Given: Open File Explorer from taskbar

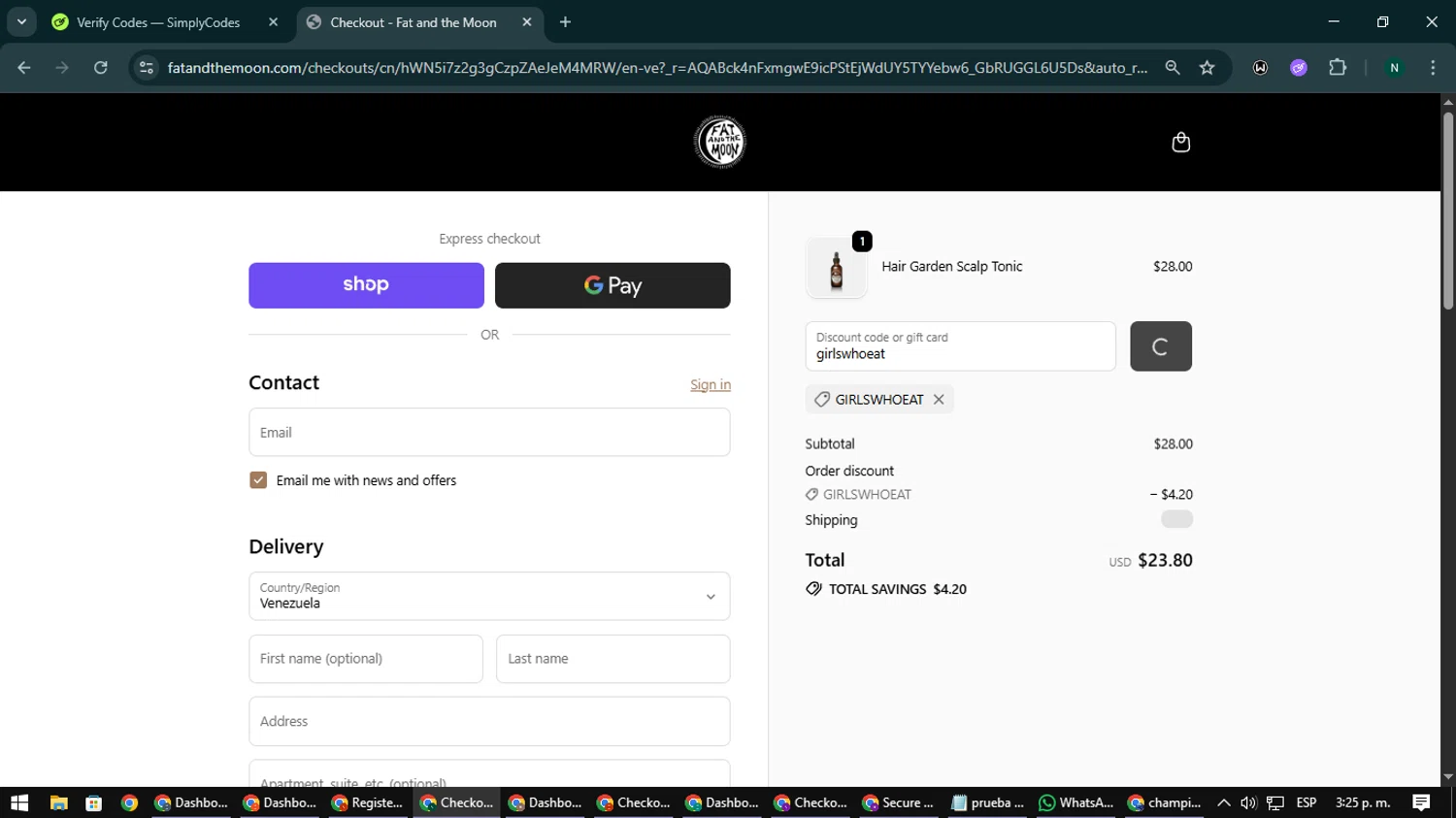Looking at the screenshot, I should click(x=59, y=802).
